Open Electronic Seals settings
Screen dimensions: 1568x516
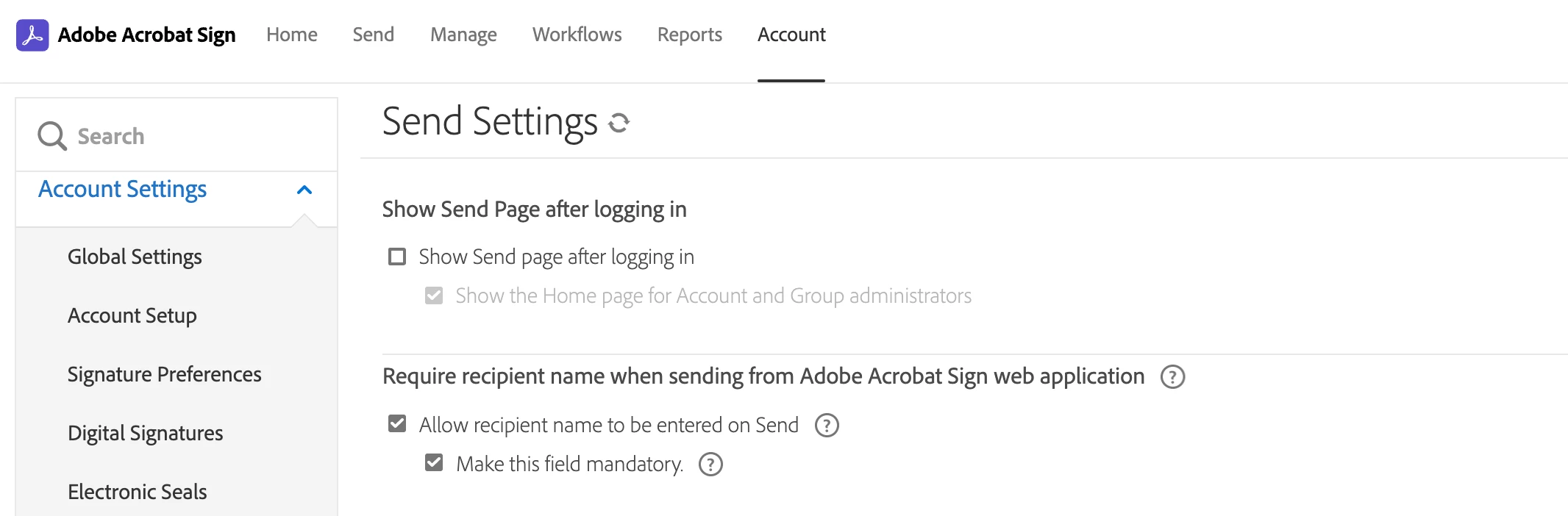click(138, 492)
